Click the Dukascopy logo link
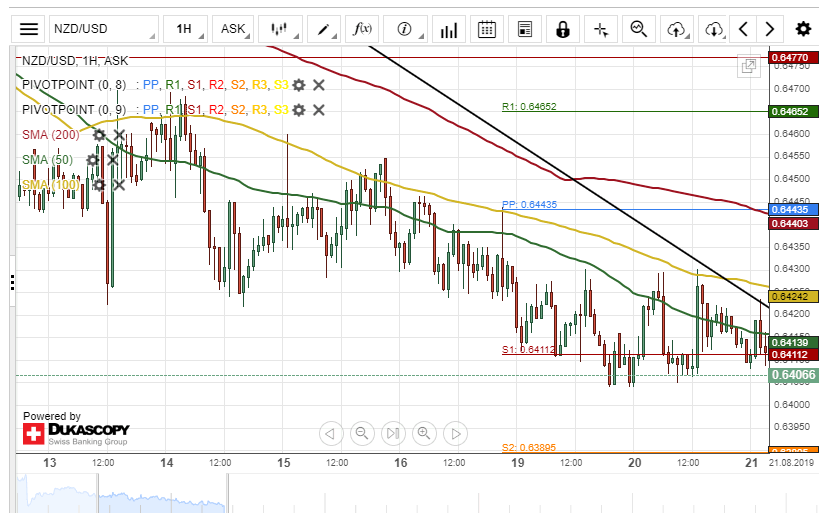 tap(76, 433)
